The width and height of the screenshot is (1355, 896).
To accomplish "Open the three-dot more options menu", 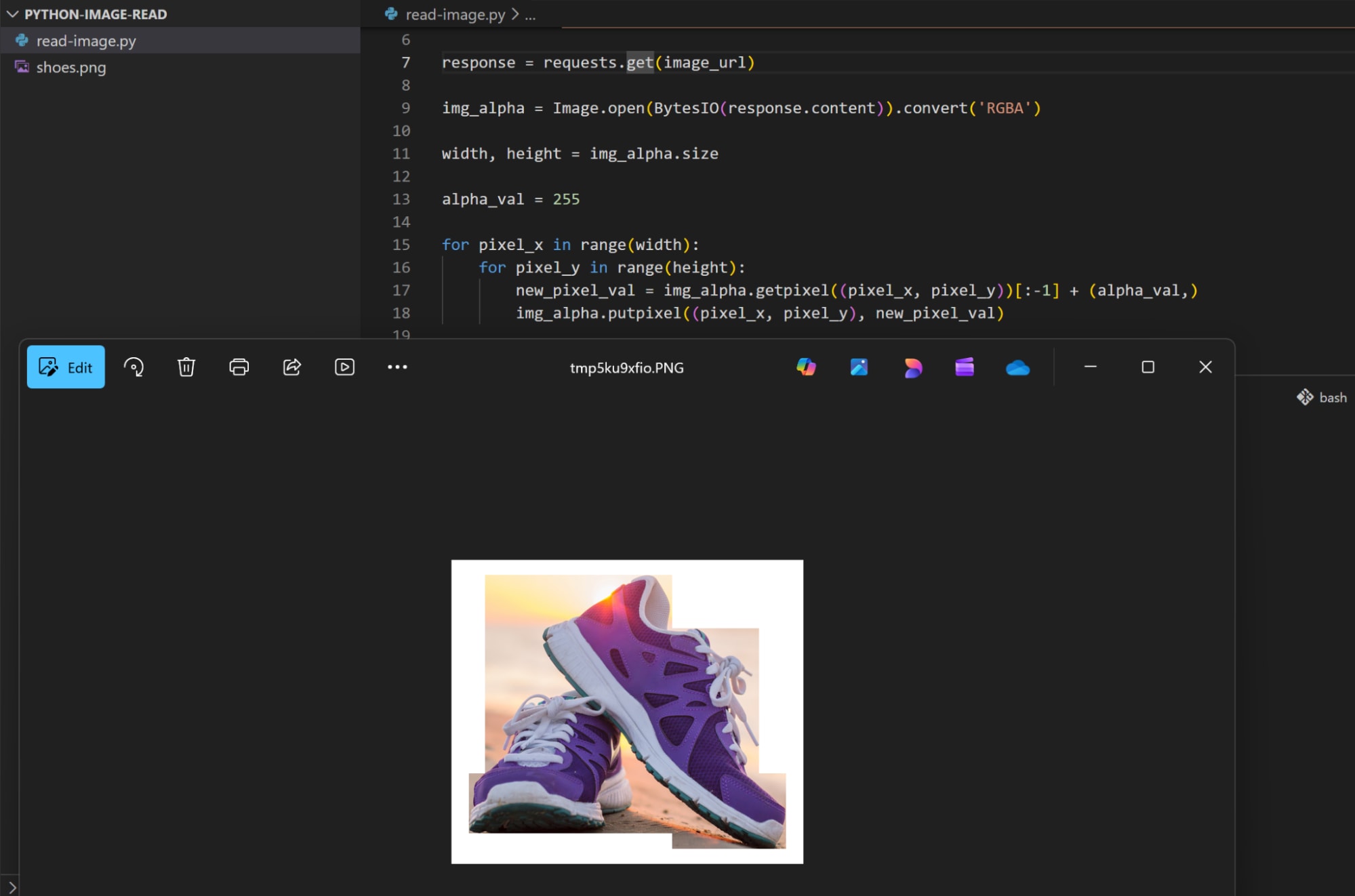I will 397,367.
